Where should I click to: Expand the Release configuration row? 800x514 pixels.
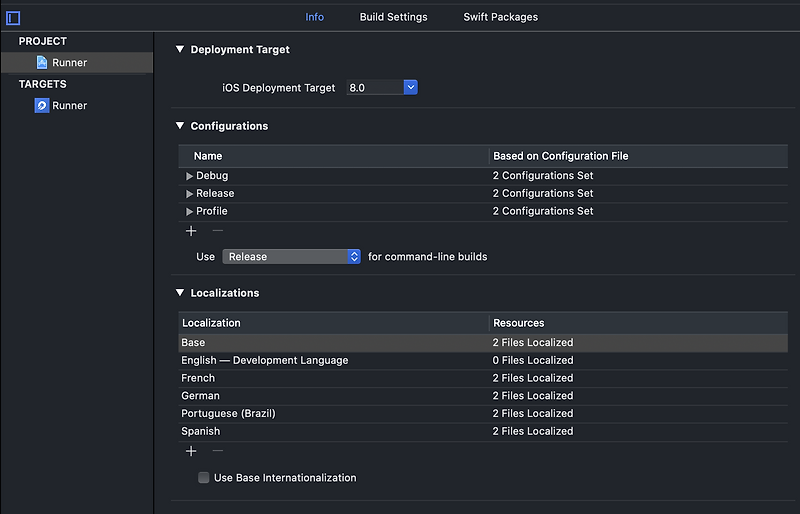(189, 194)
